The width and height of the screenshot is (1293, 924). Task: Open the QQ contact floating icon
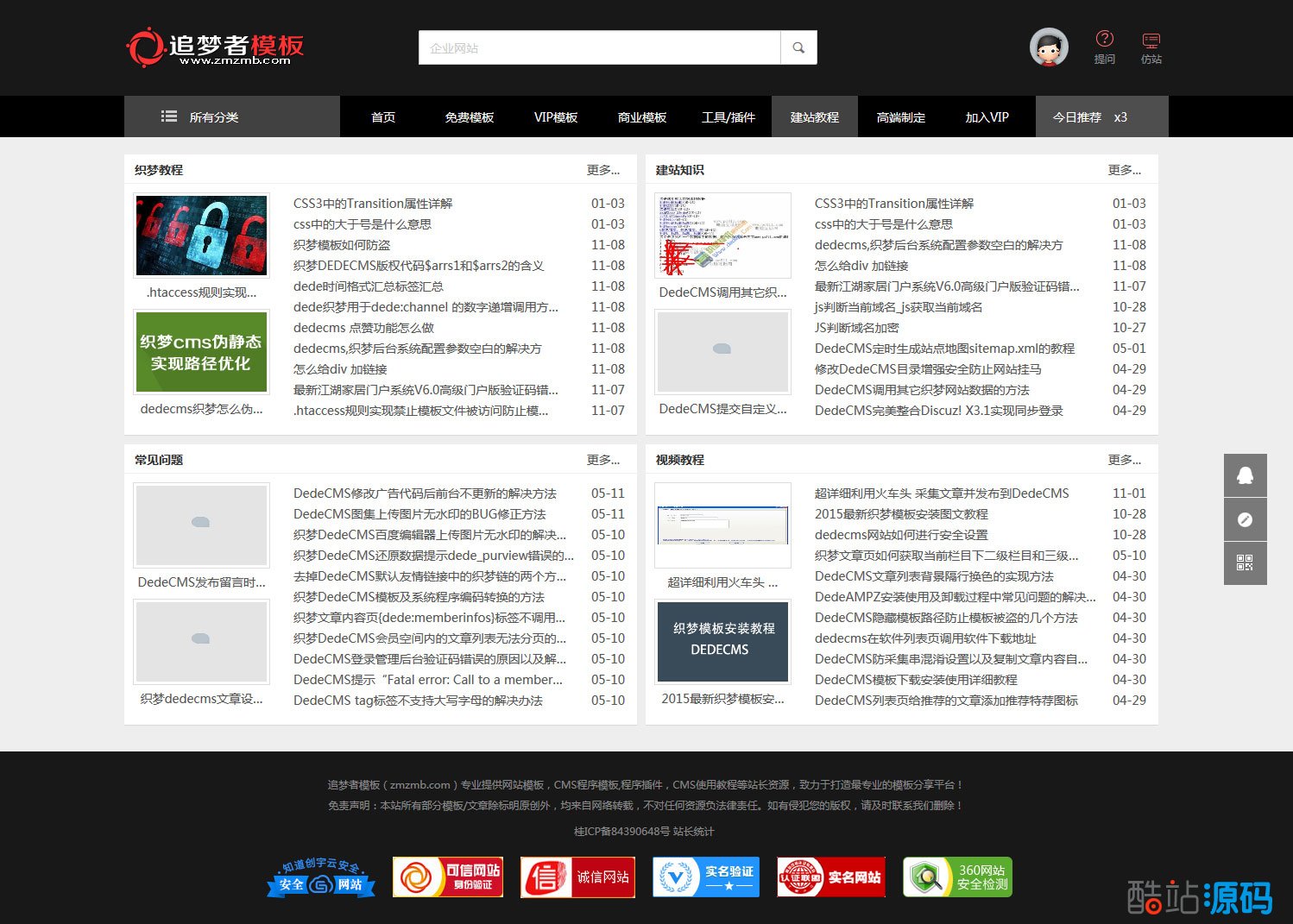pos(1245,475)
